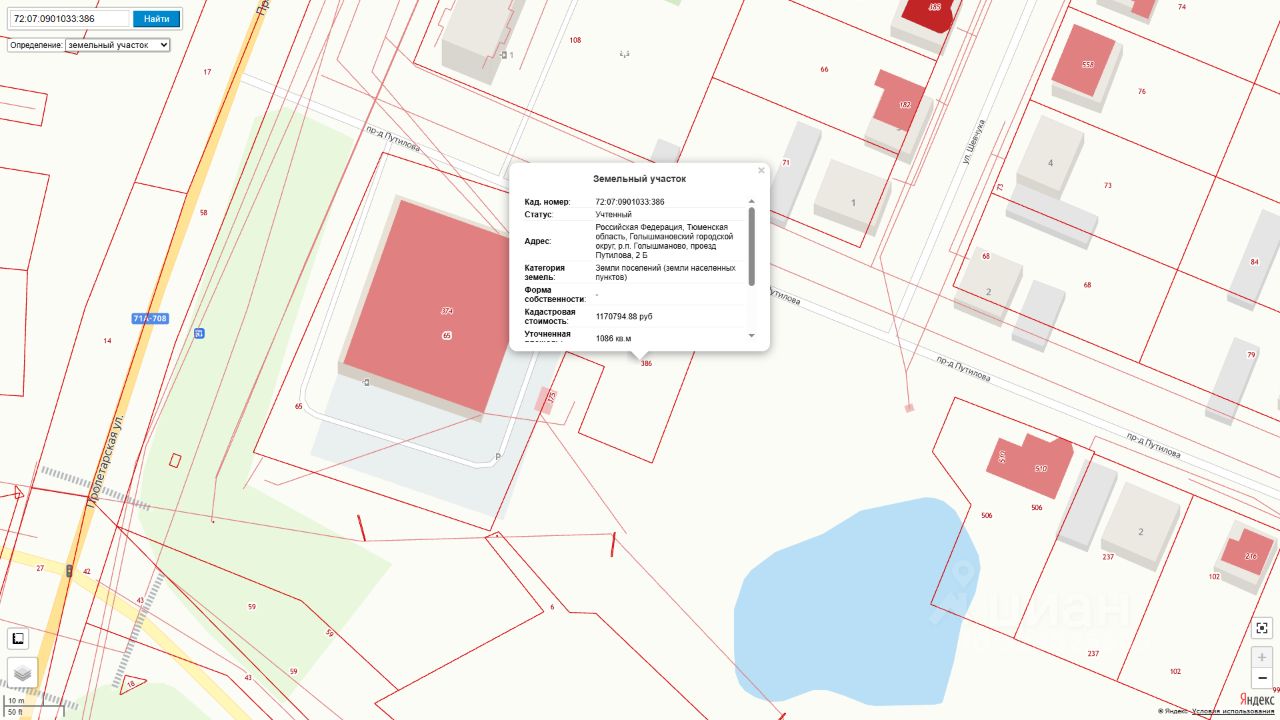1280x720 pixels.
Task: Click parcel label 84 on the map
Action: coord(1255,262)
